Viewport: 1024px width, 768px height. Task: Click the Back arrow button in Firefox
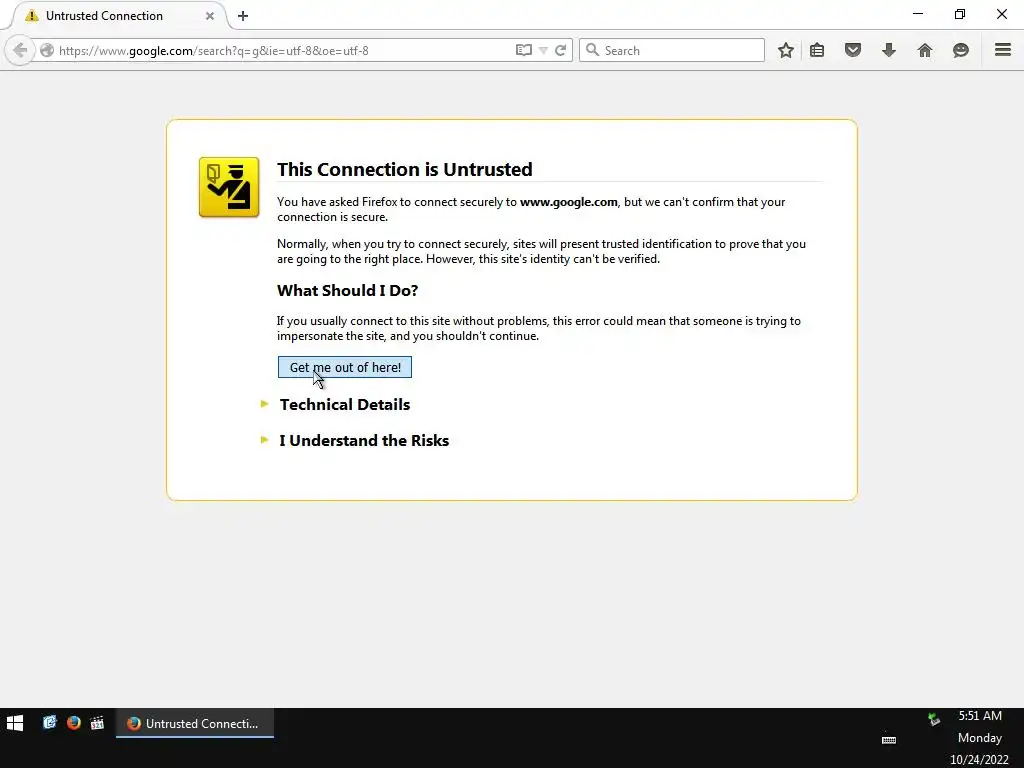[x=20, y=50]
